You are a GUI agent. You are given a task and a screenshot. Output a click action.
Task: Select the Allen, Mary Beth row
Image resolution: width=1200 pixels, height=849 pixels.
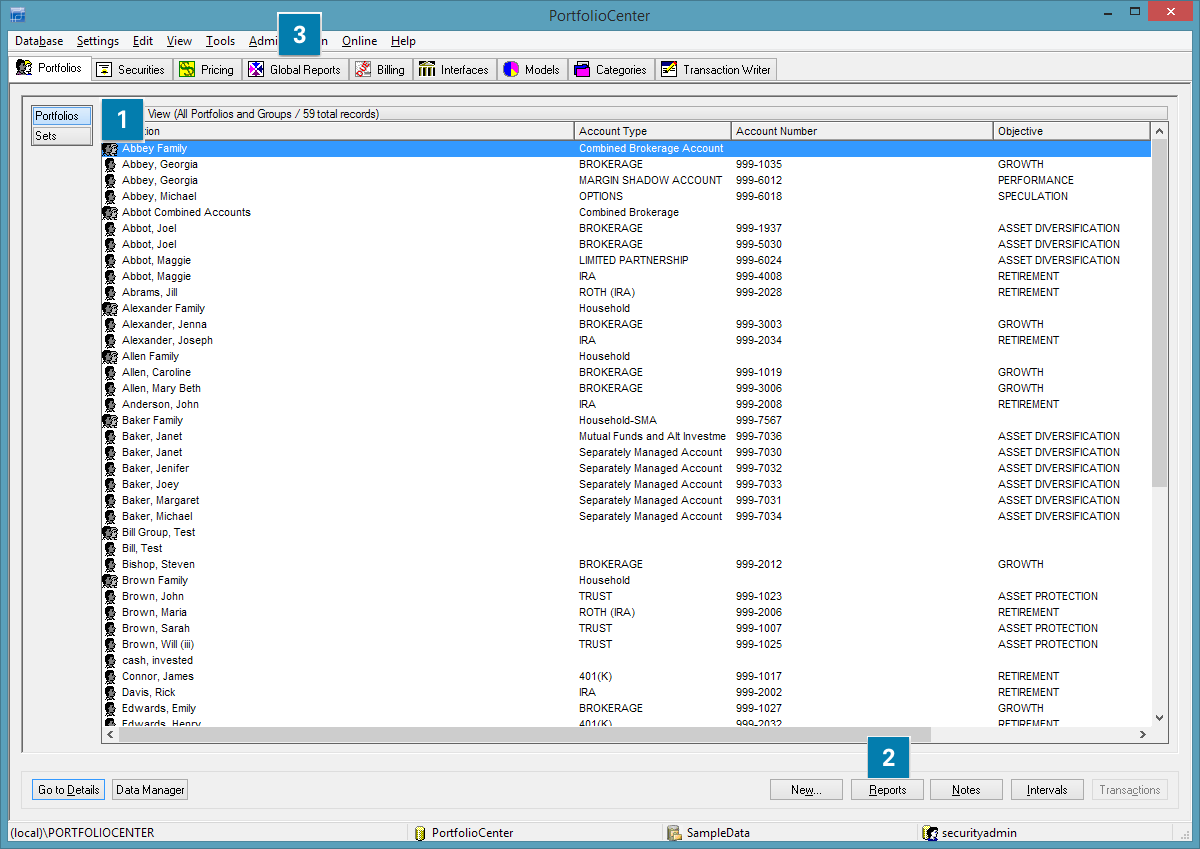tap(626, 388)
